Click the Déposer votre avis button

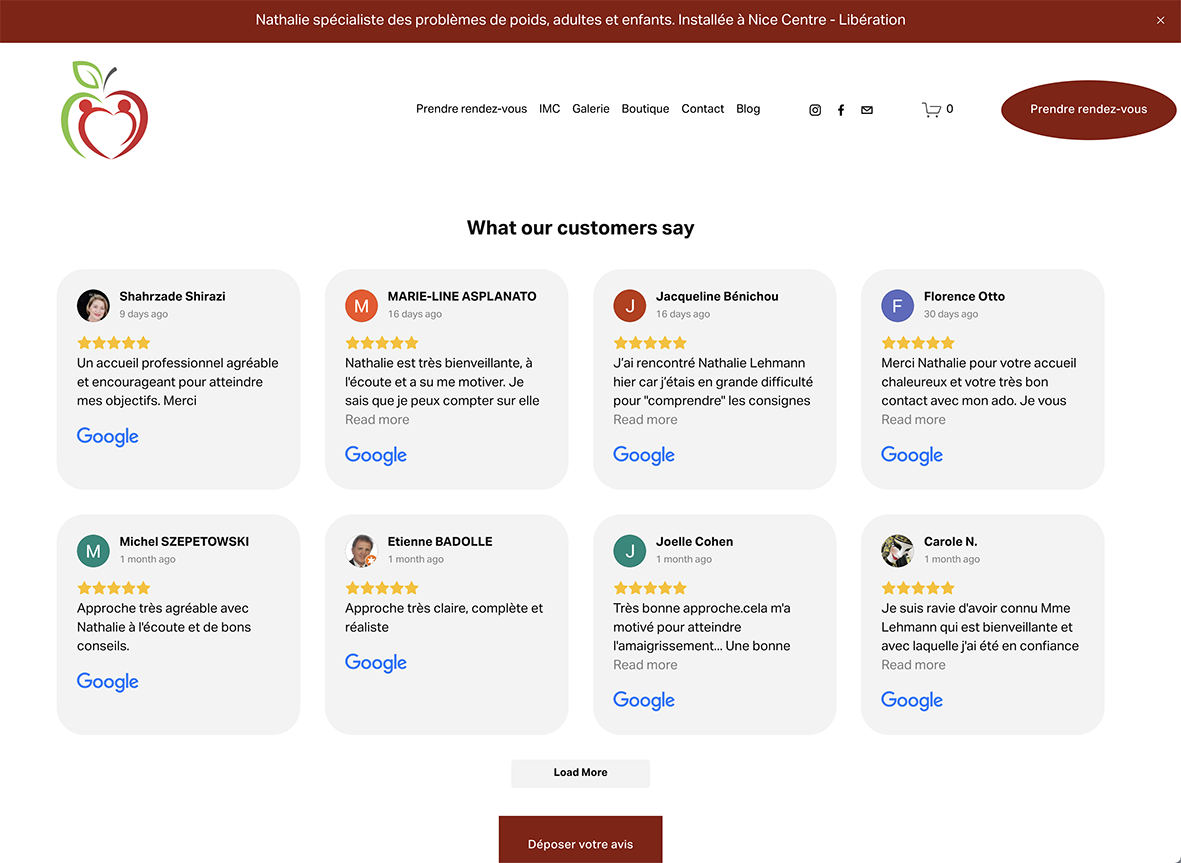point(581,840)
